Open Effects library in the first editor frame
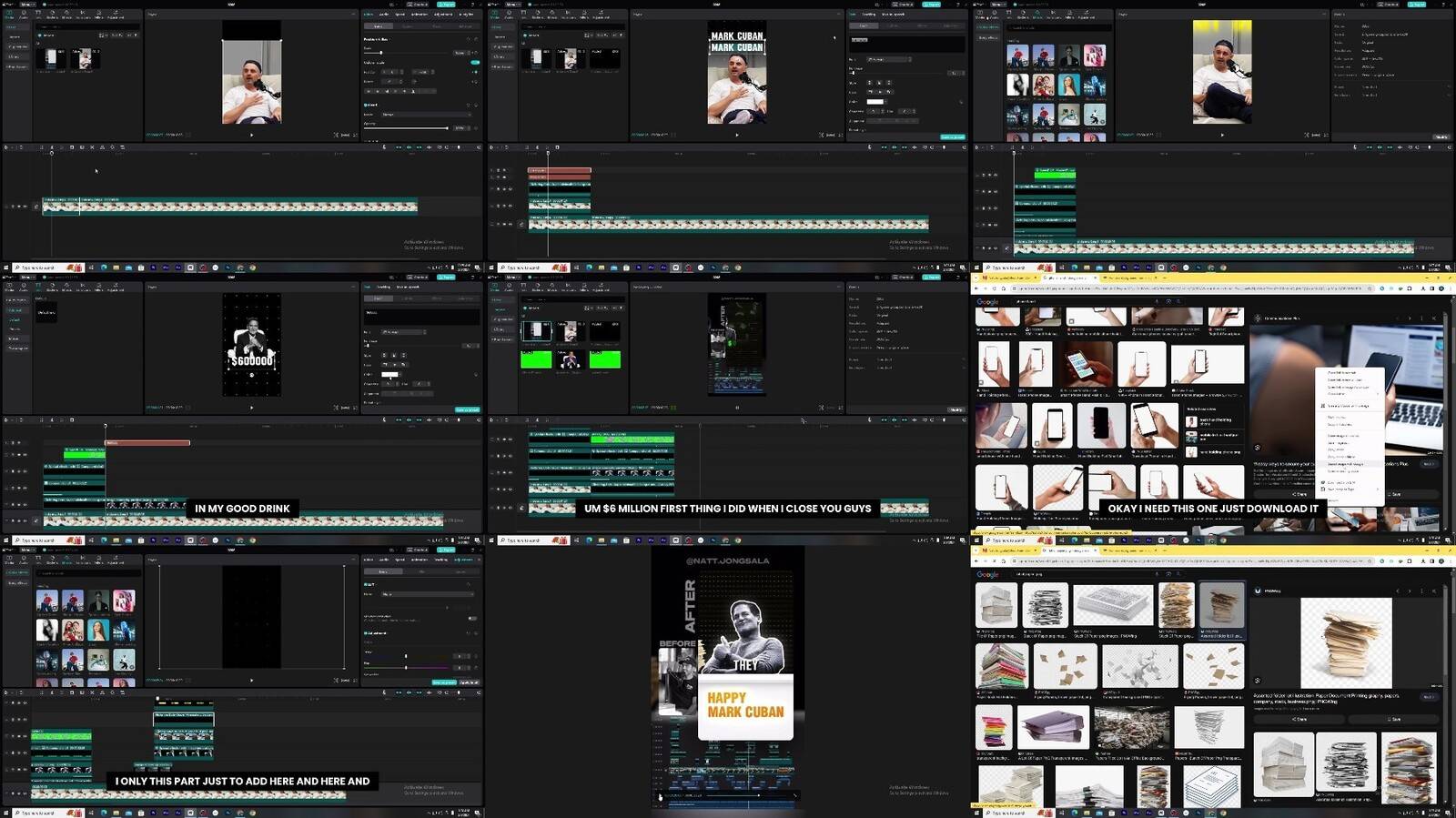The width and height of the screenshot is (1456, 818). (66, 15)
